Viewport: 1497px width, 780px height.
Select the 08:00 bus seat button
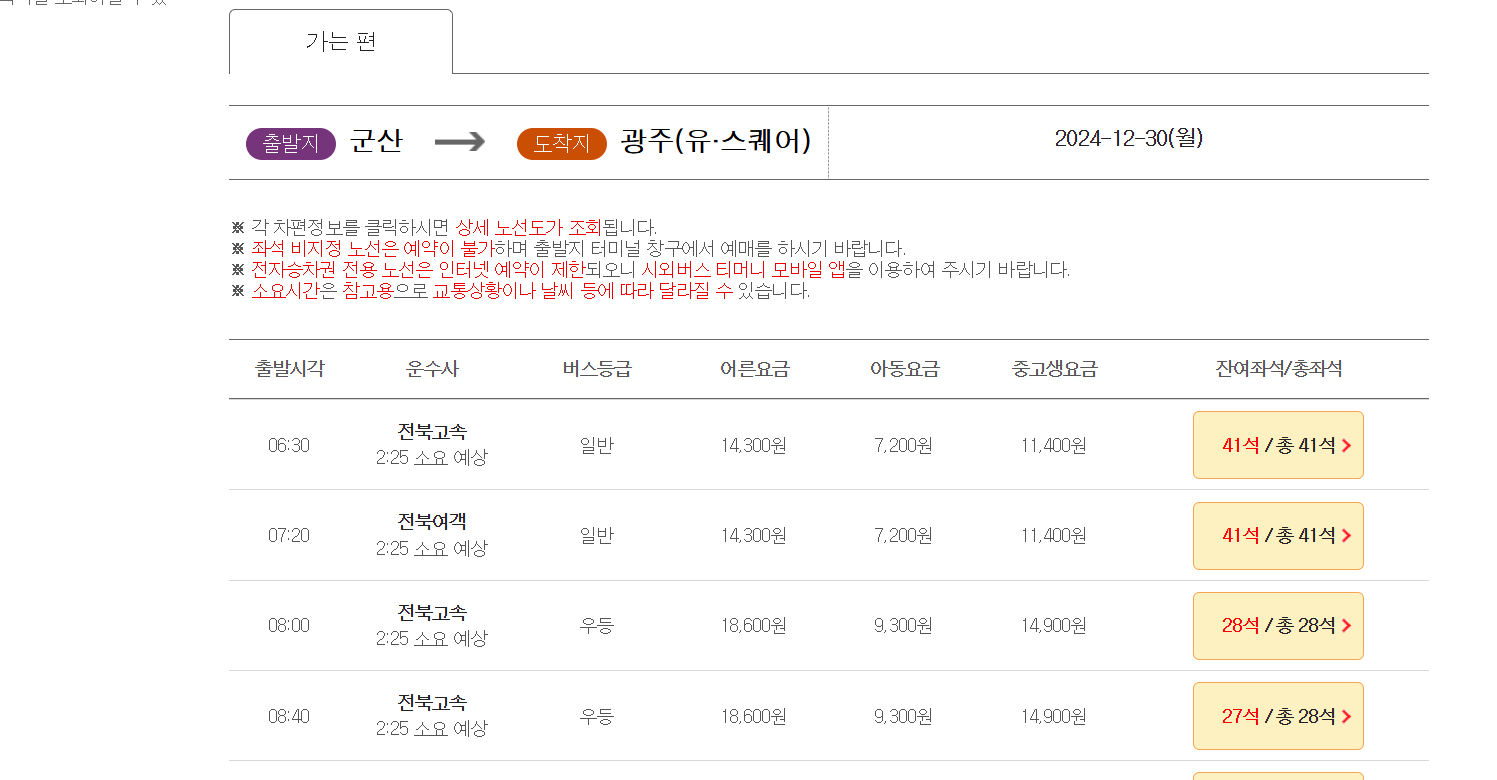click(1278, 626)
